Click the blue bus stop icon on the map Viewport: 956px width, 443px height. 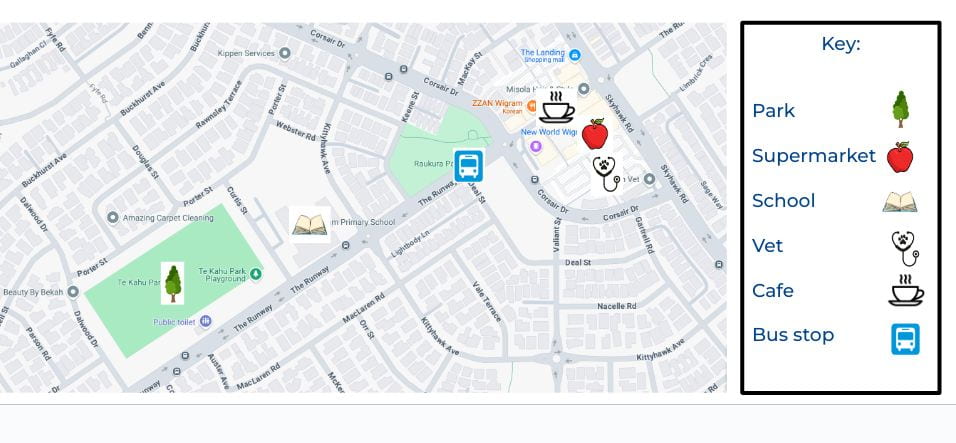[x=468, y=166]
